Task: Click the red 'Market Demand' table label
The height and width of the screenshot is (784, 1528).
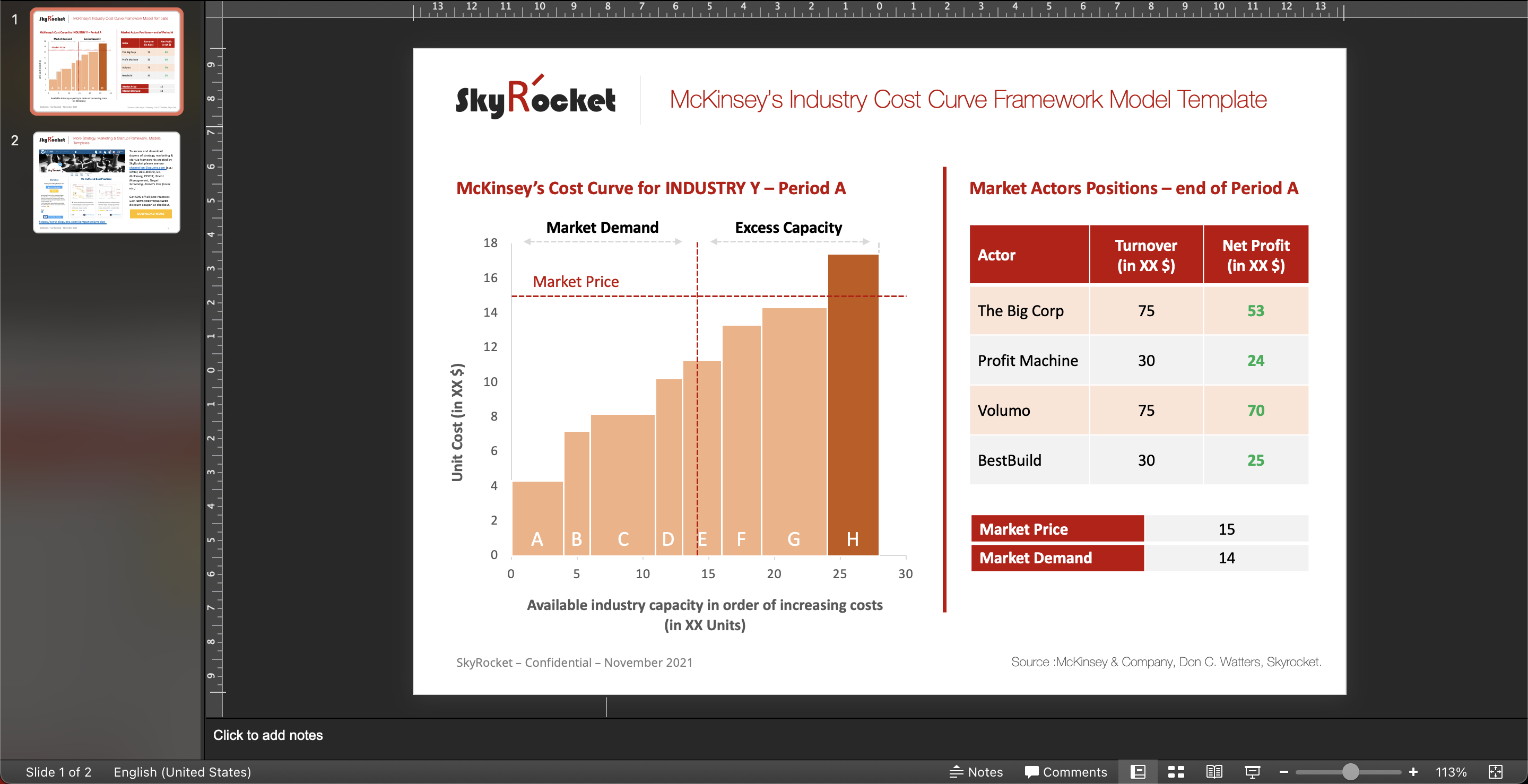Action: (x=1057, y=557)
